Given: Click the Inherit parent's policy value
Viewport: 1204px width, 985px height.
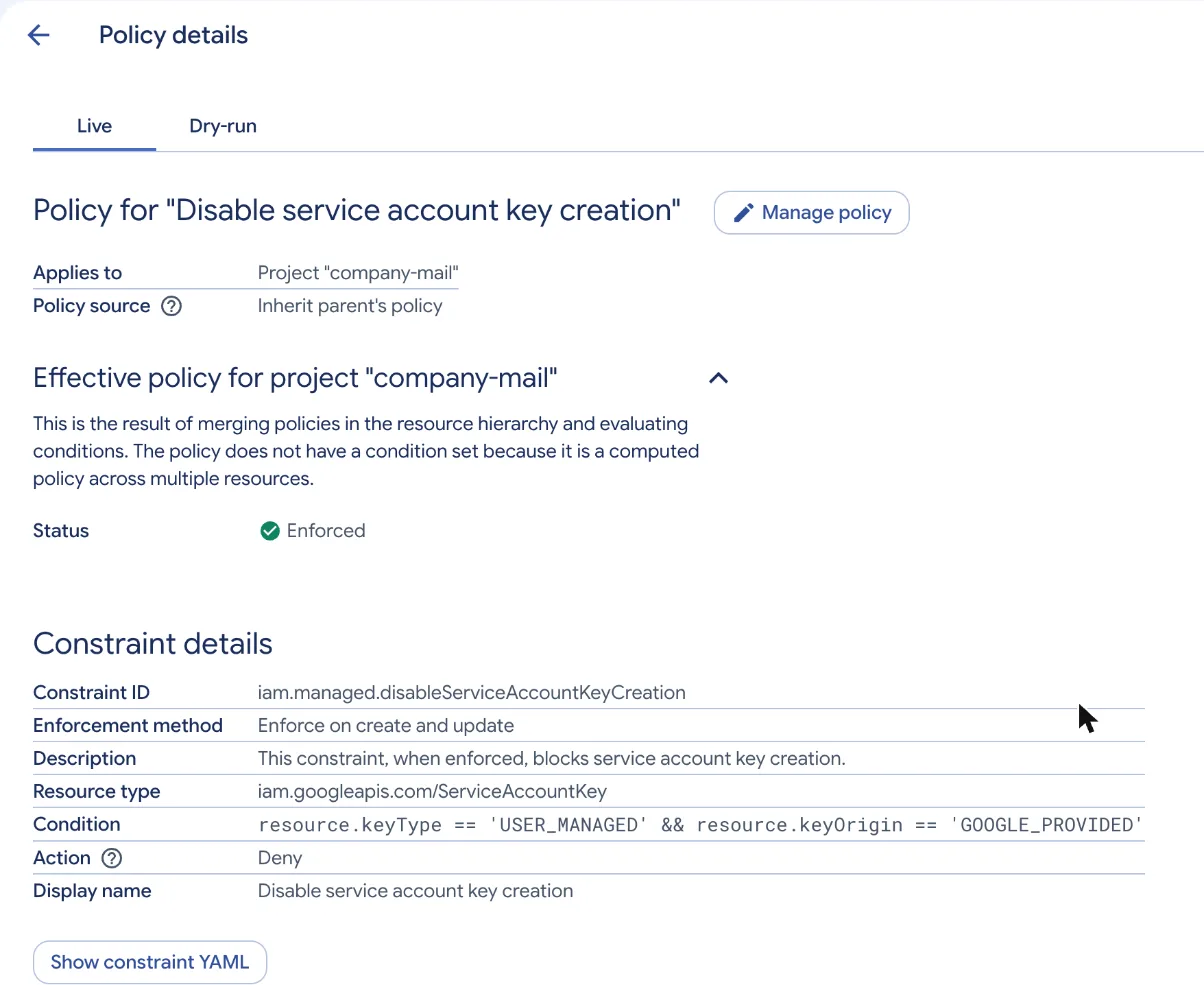Looking at the screenshot, I should pos(350,306).
